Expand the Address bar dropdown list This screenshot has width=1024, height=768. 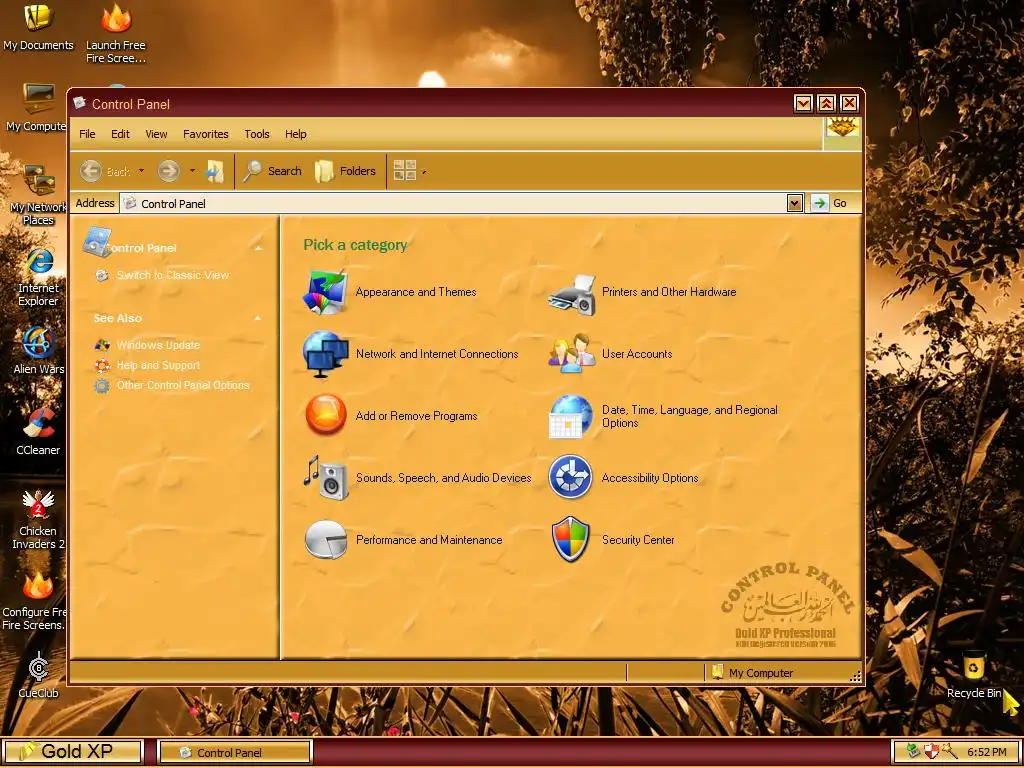click(794, 203)
